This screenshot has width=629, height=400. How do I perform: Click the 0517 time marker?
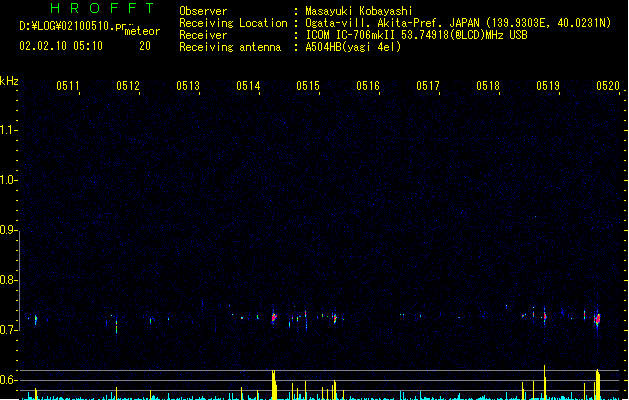point(428,86)
